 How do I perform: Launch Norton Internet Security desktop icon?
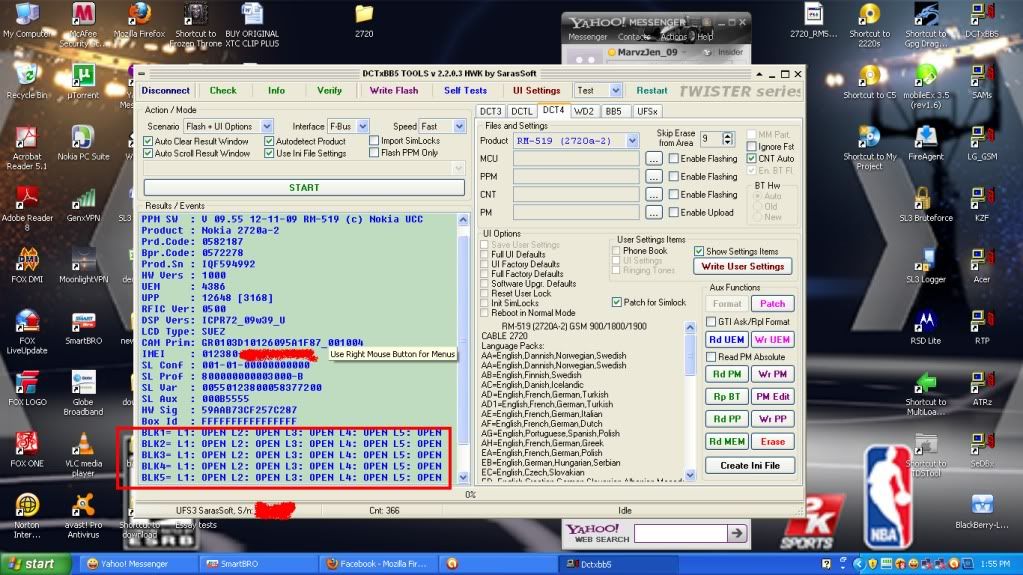point(27,516)
